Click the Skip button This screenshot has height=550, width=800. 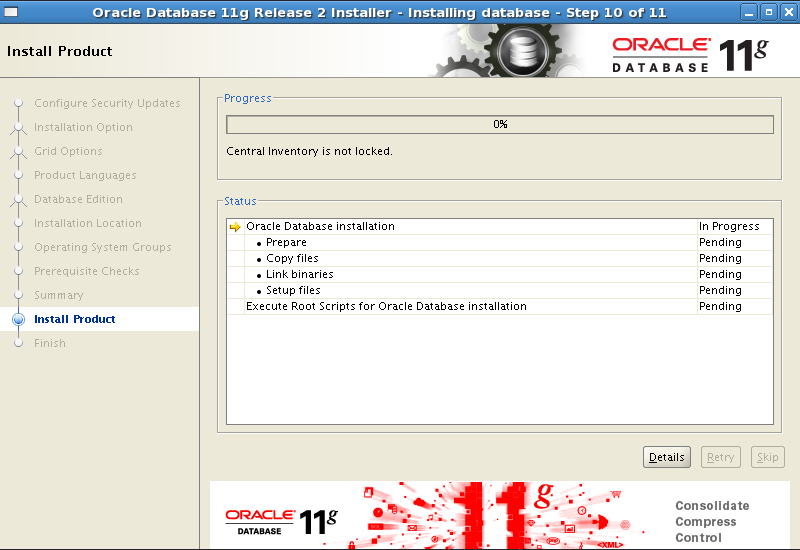point(767,457)
